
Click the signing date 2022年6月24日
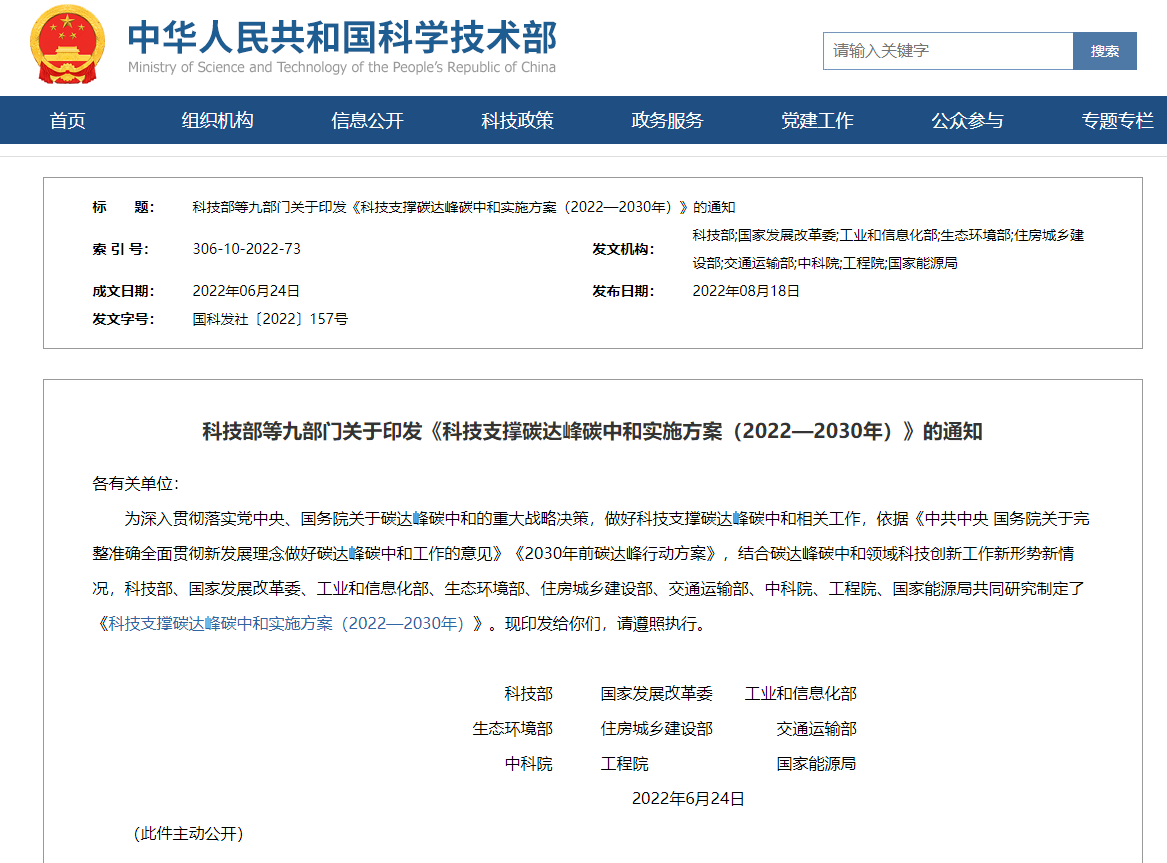pos(688,798)
